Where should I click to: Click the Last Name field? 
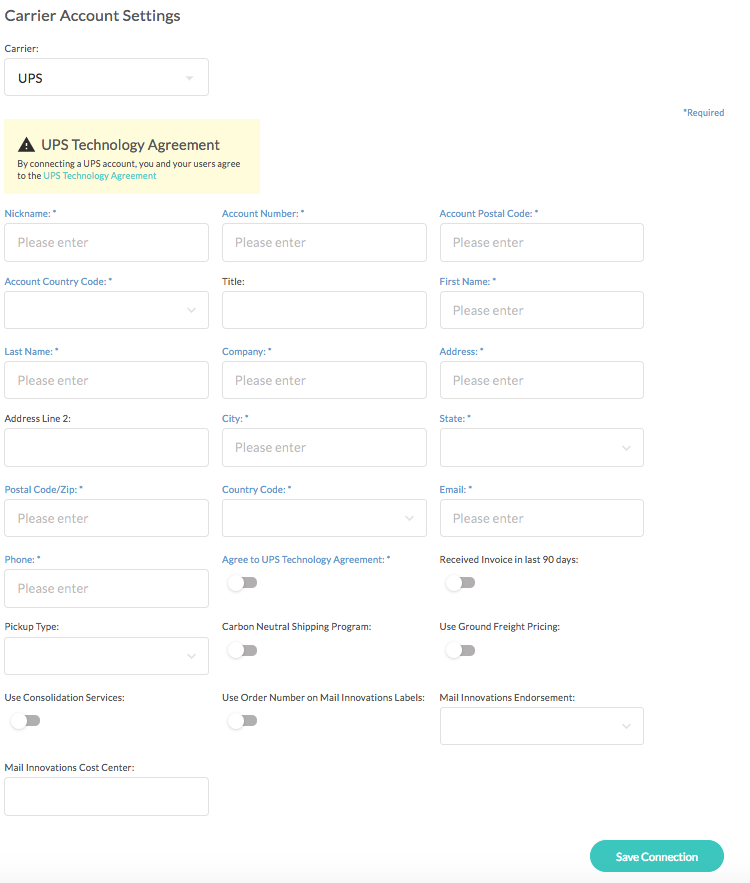tap(106, 380)
